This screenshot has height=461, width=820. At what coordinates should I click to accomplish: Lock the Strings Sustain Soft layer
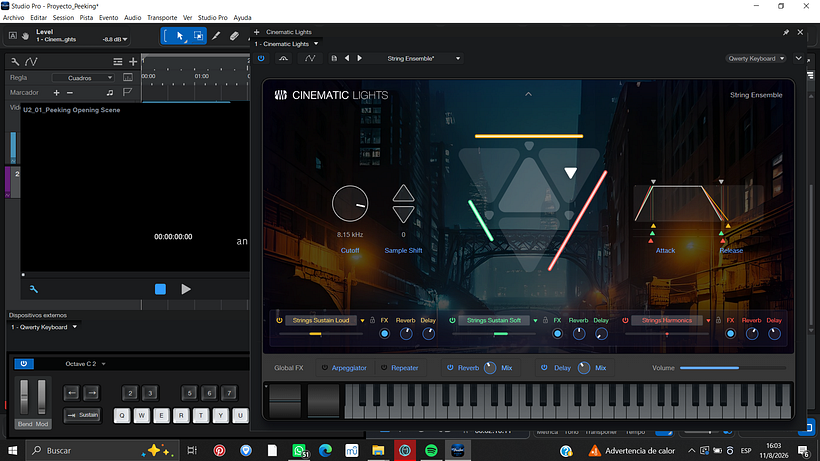(x=545, y=320)
